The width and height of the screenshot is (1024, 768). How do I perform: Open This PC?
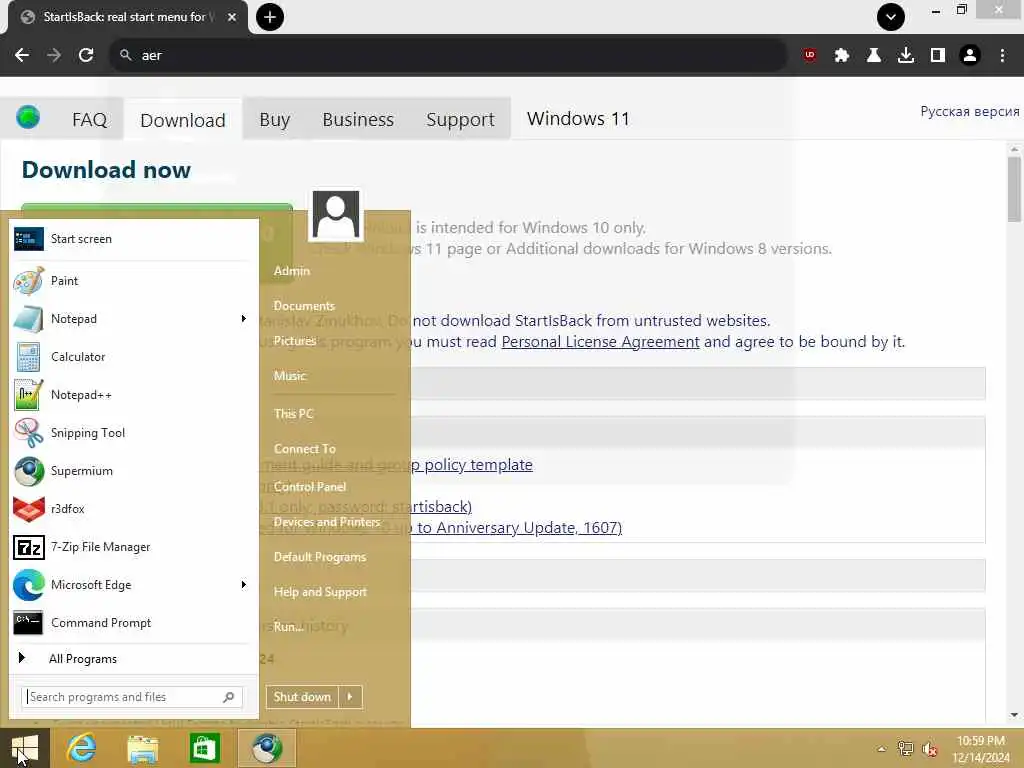tap(294, 413)
